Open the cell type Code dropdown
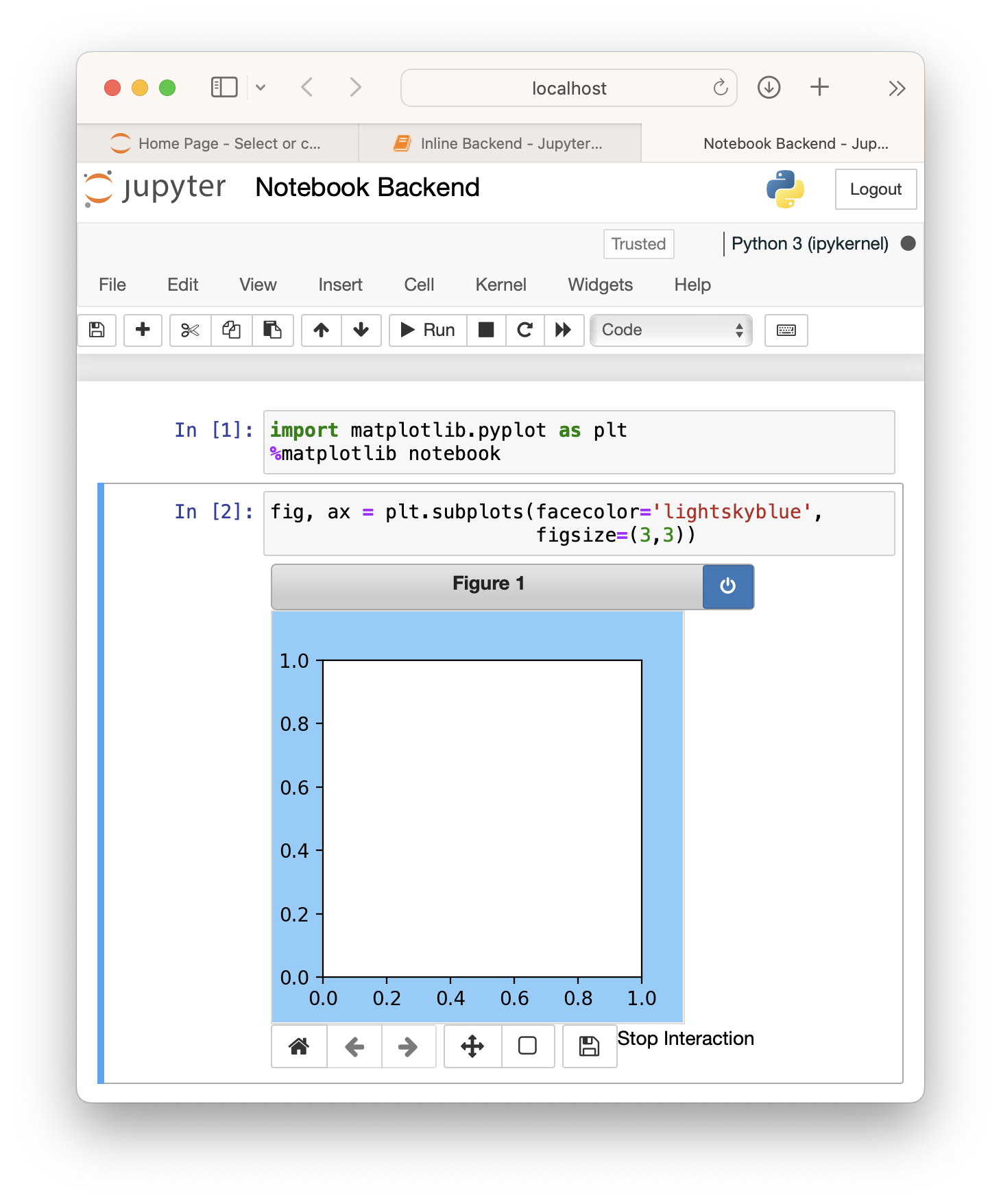1001x1204 pixels. point(671,330)
